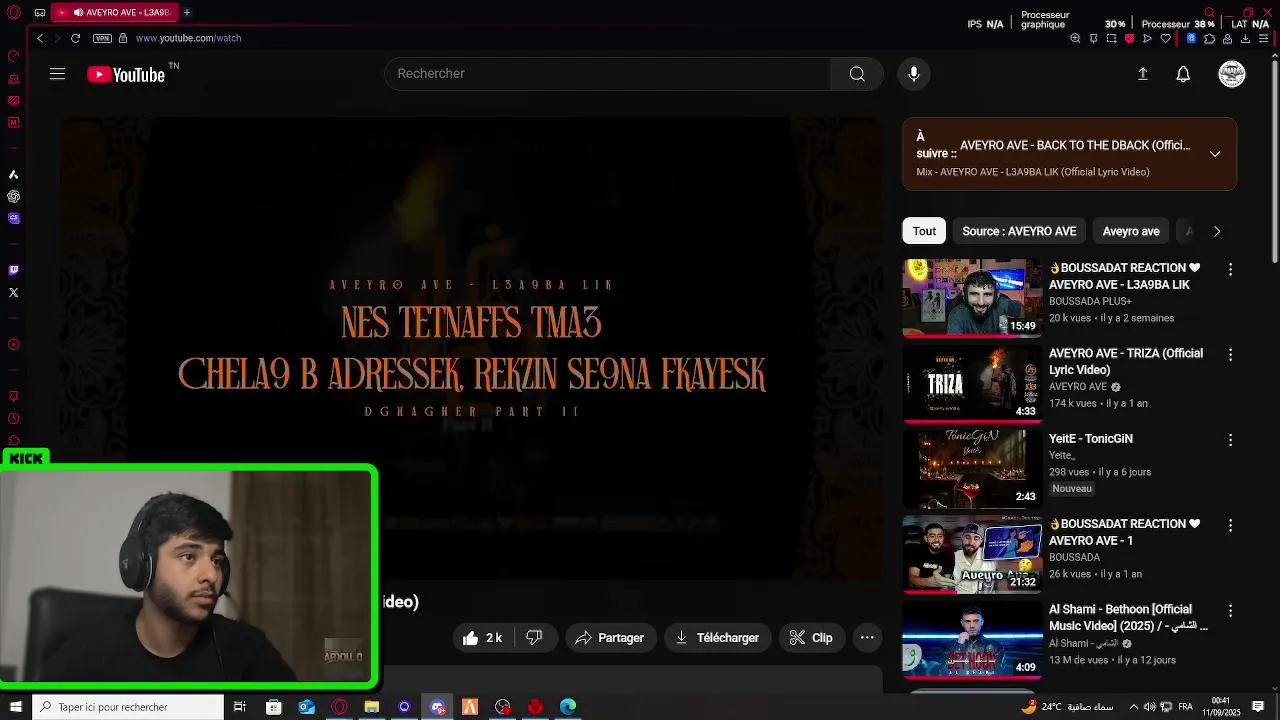The height and width of the screenshot is (720, 1280).
Task: Switch to the AVEYRO AVE - L3A9B tab
Action: pos(113,12)
